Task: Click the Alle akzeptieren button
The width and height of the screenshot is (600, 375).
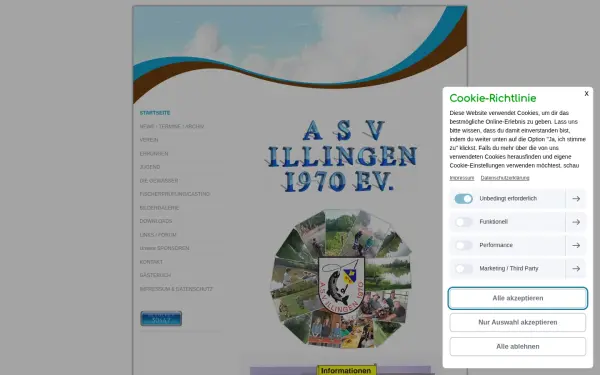Action: point(517,298)
